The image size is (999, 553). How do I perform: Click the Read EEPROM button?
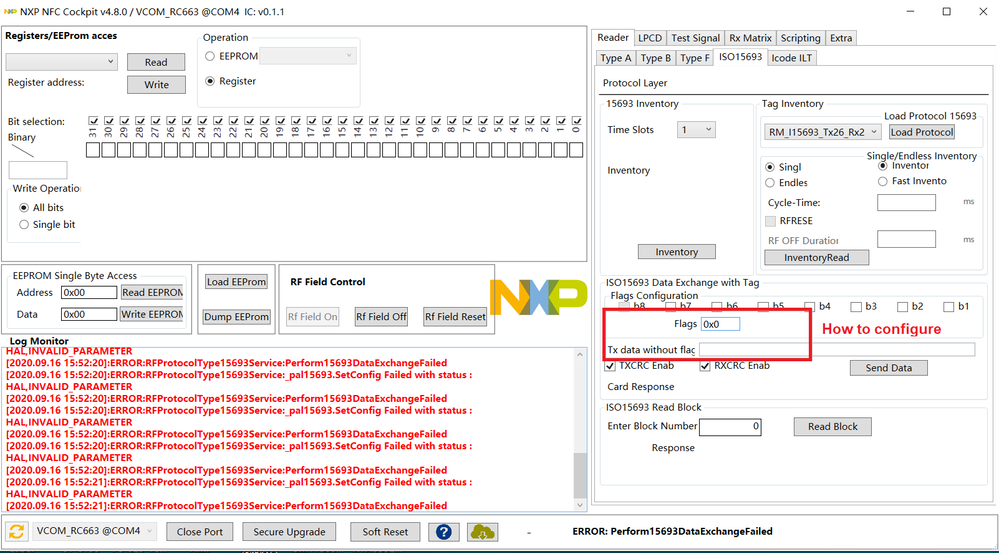[x=152, y=292]
